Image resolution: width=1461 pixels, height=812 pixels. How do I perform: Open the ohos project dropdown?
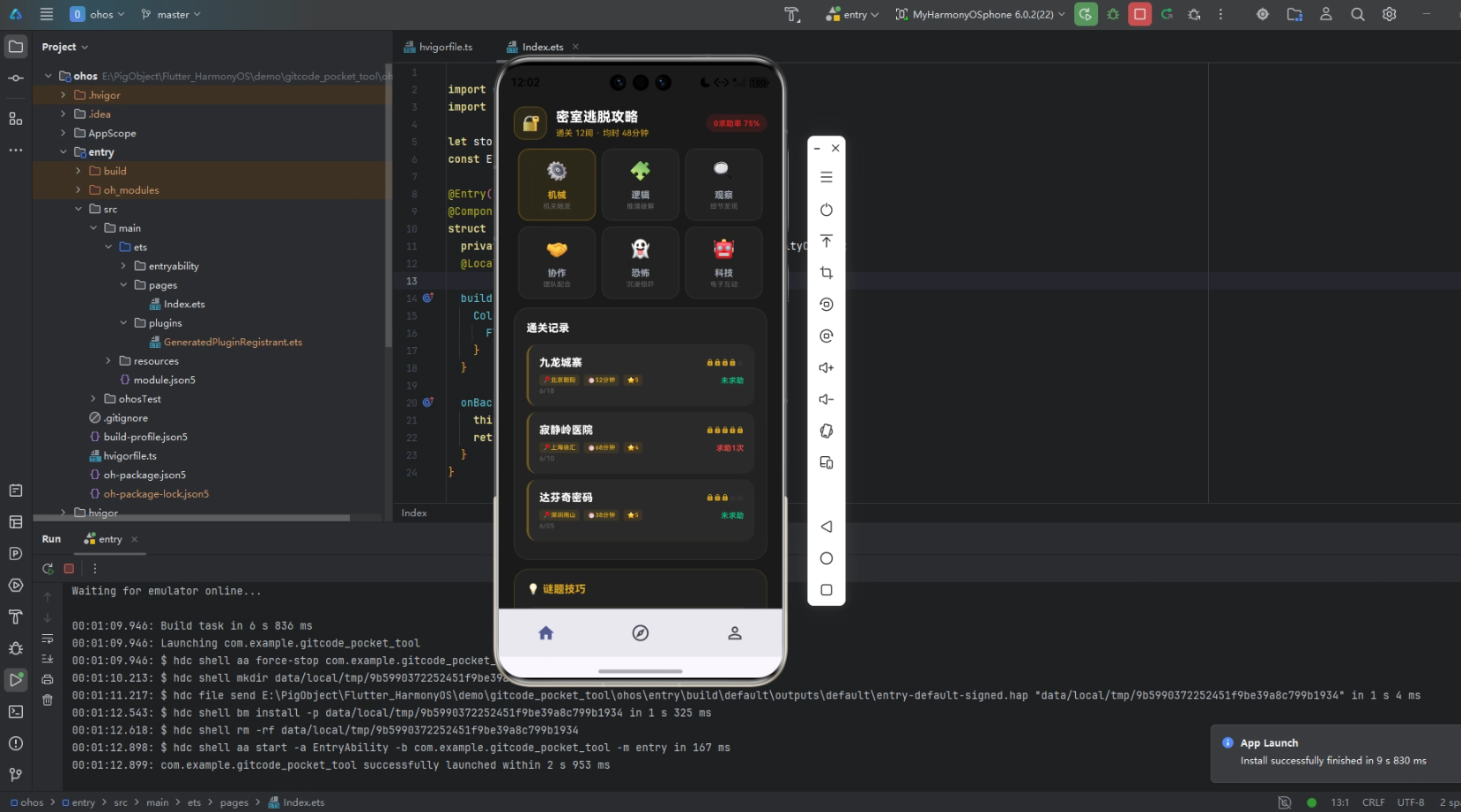pos(98,14)
